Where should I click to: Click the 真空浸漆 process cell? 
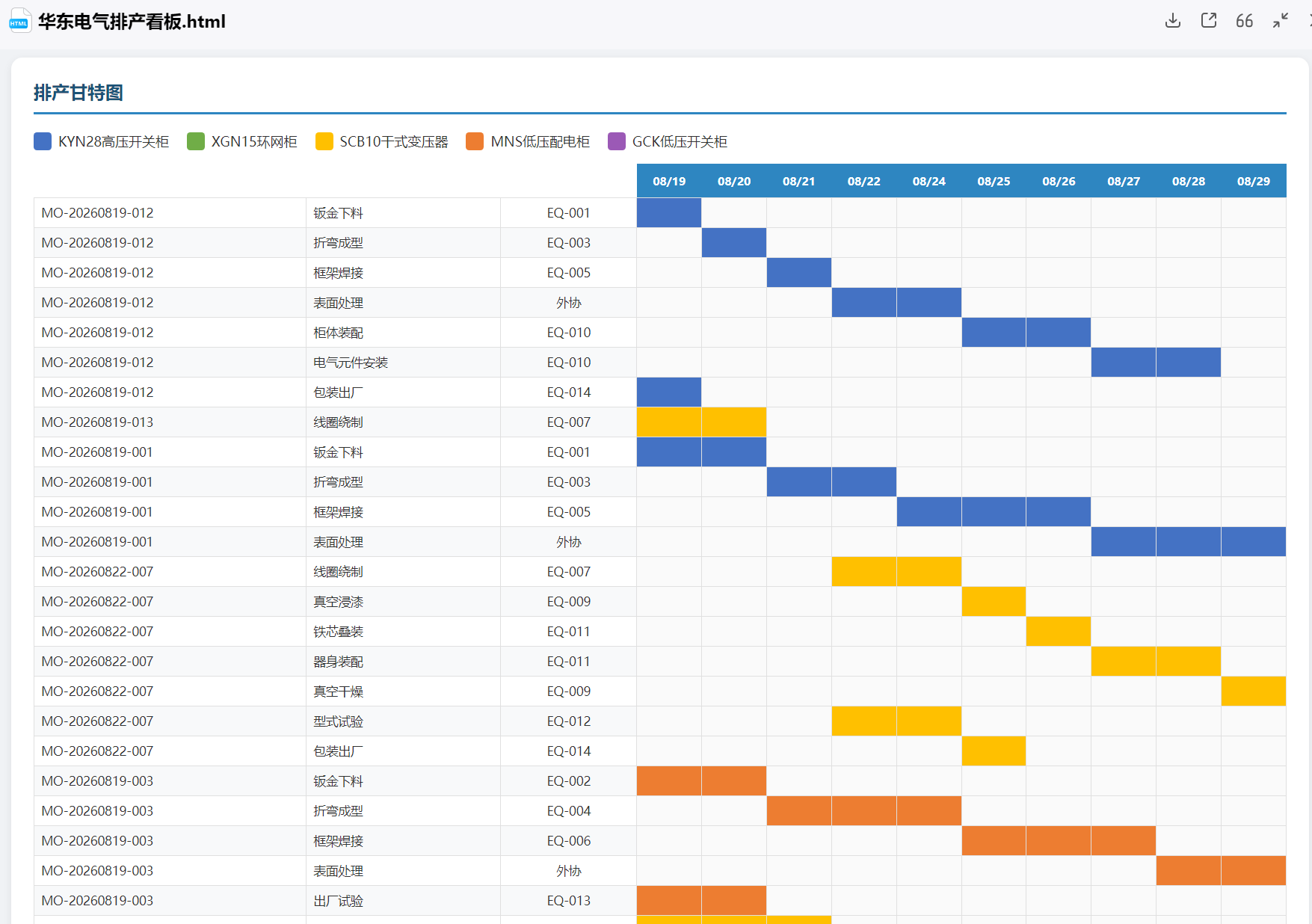tap(404, 602)
